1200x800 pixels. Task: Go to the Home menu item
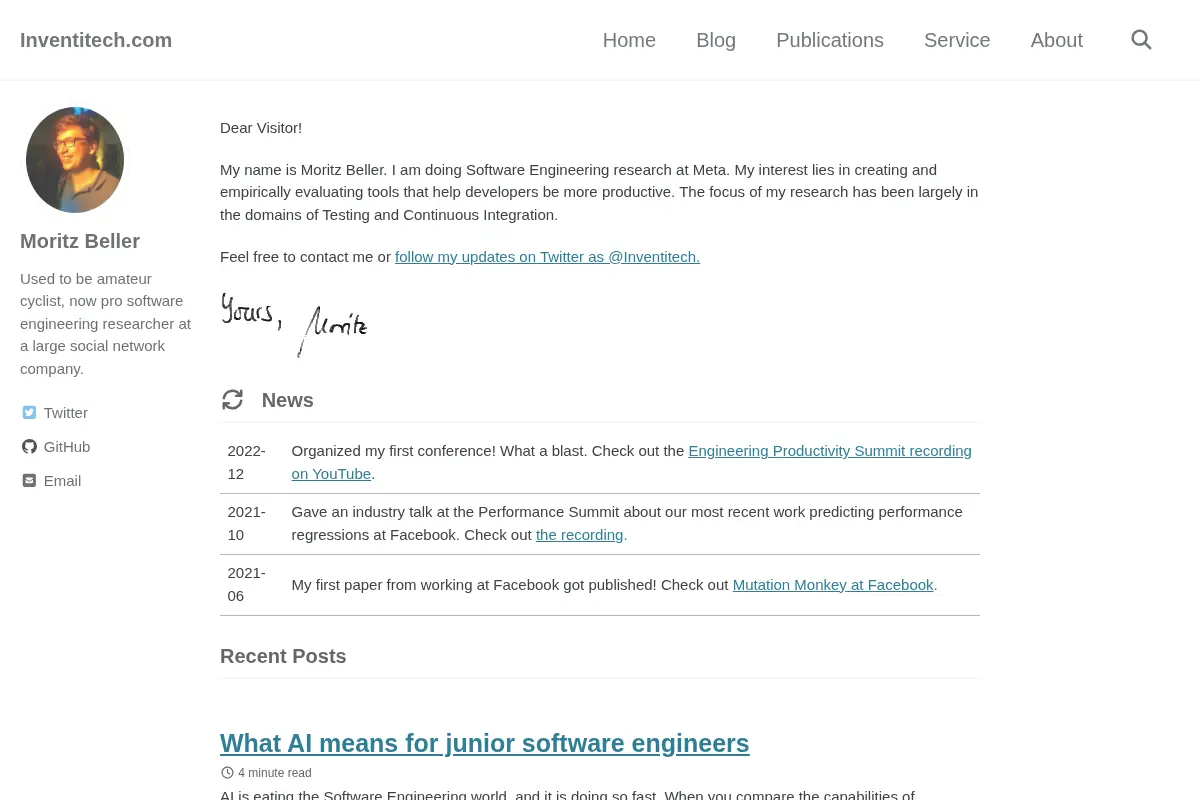pos(629,40)
